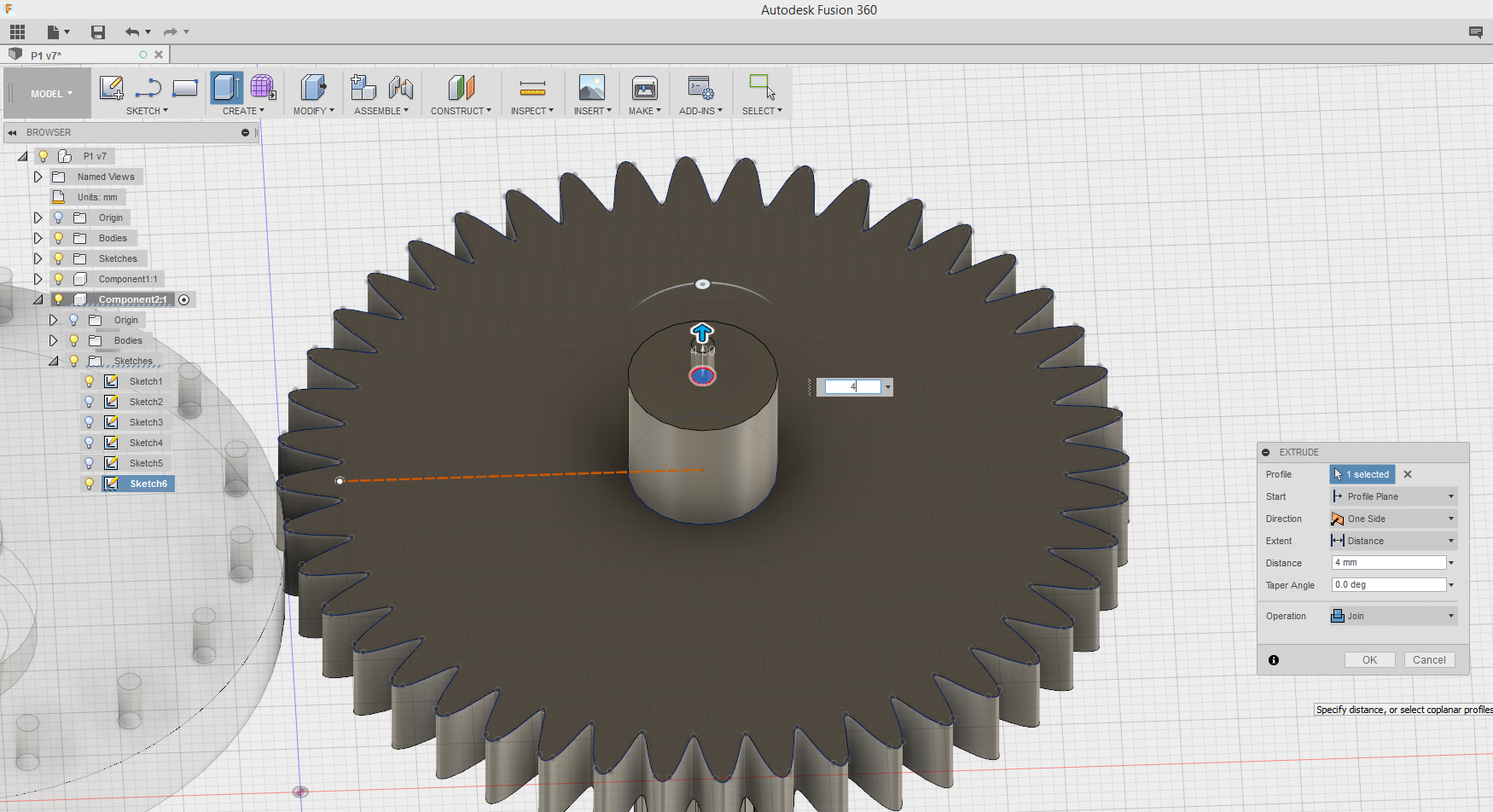Open the data panel grid icon

pyautogui.click(x=17, y=32)
